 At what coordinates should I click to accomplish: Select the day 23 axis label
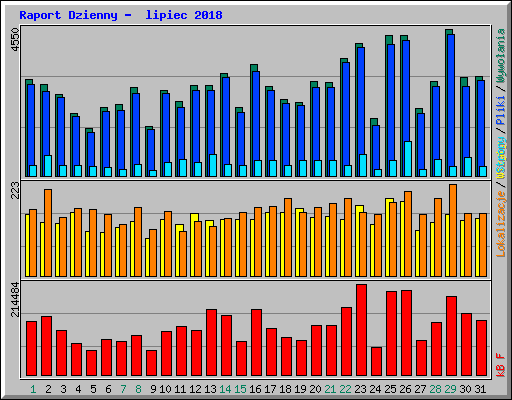point(360,389)
